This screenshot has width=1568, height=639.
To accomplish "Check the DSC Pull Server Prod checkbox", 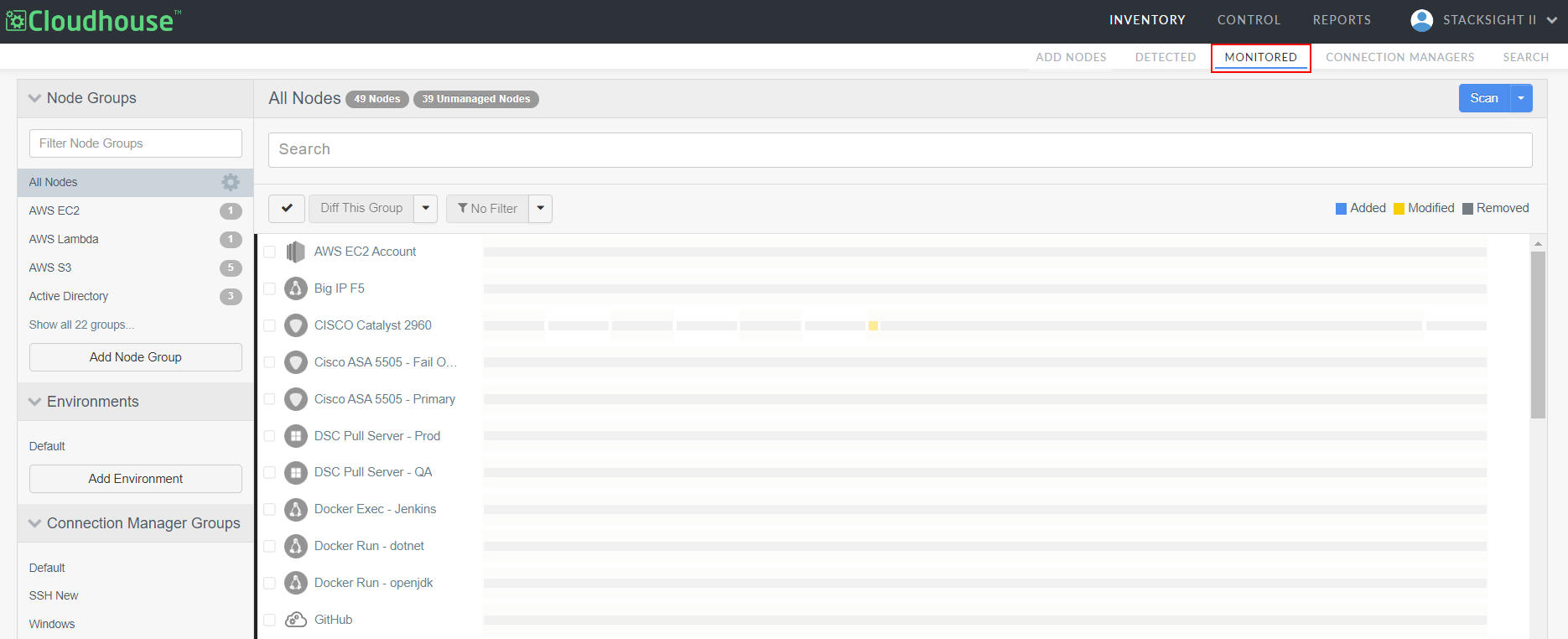I will coord(269,436).
